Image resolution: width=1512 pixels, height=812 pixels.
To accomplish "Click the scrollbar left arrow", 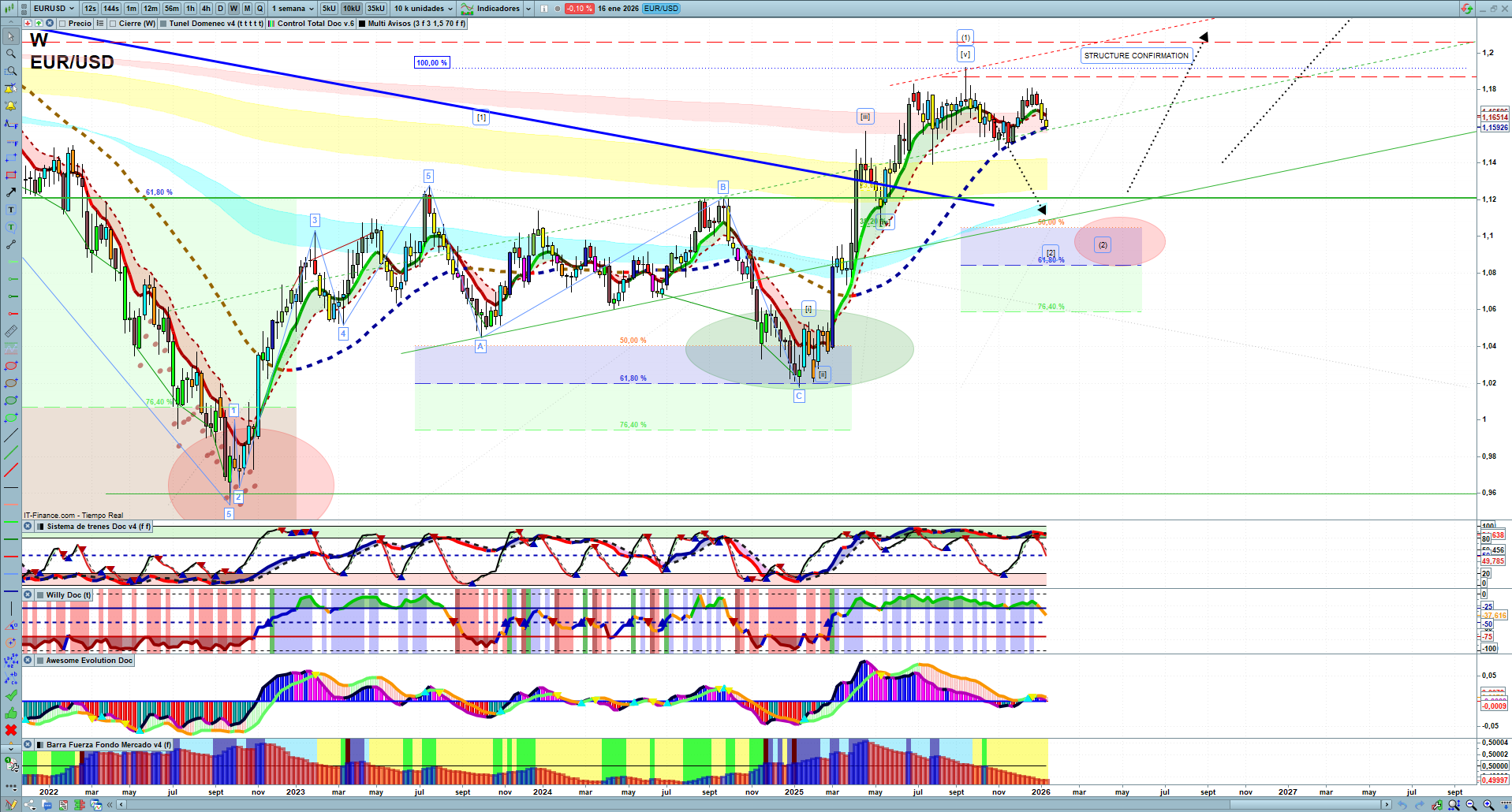I will pos(121,805).
